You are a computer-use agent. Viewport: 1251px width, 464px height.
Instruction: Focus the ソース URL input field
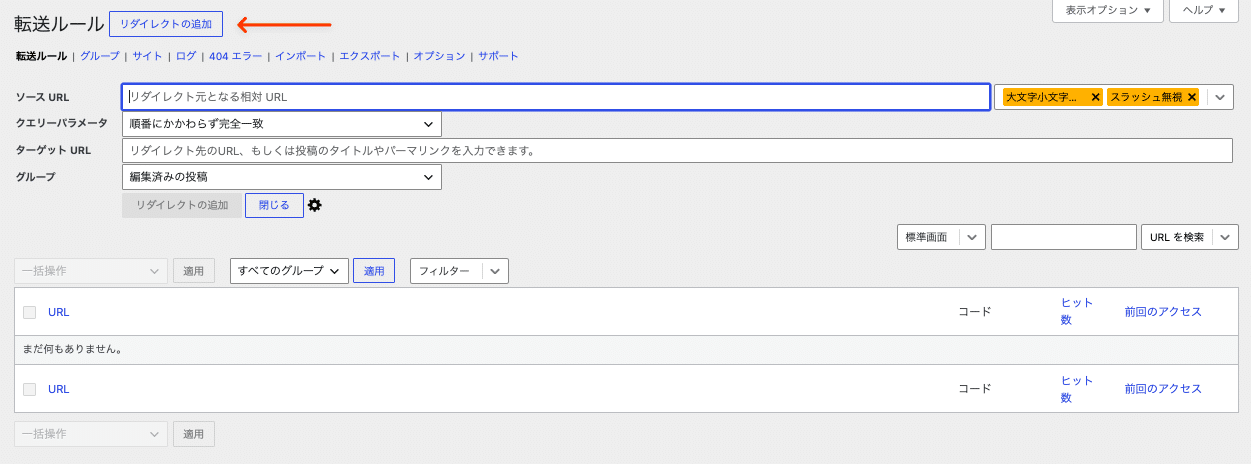(x=556, y=97)
